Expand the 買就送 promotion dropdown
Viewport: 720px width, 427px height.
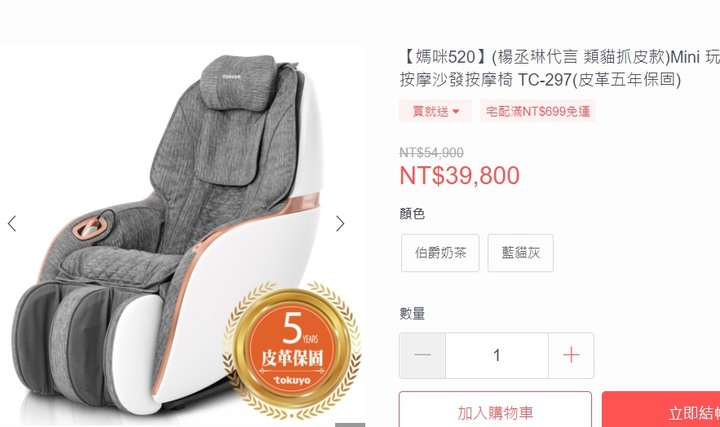(435, 111)
